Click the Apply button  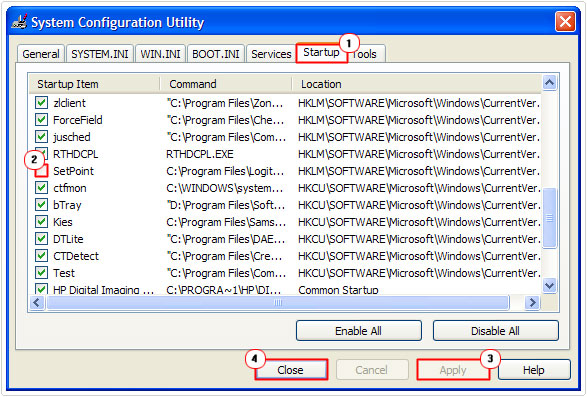click(x=453, y=370)
